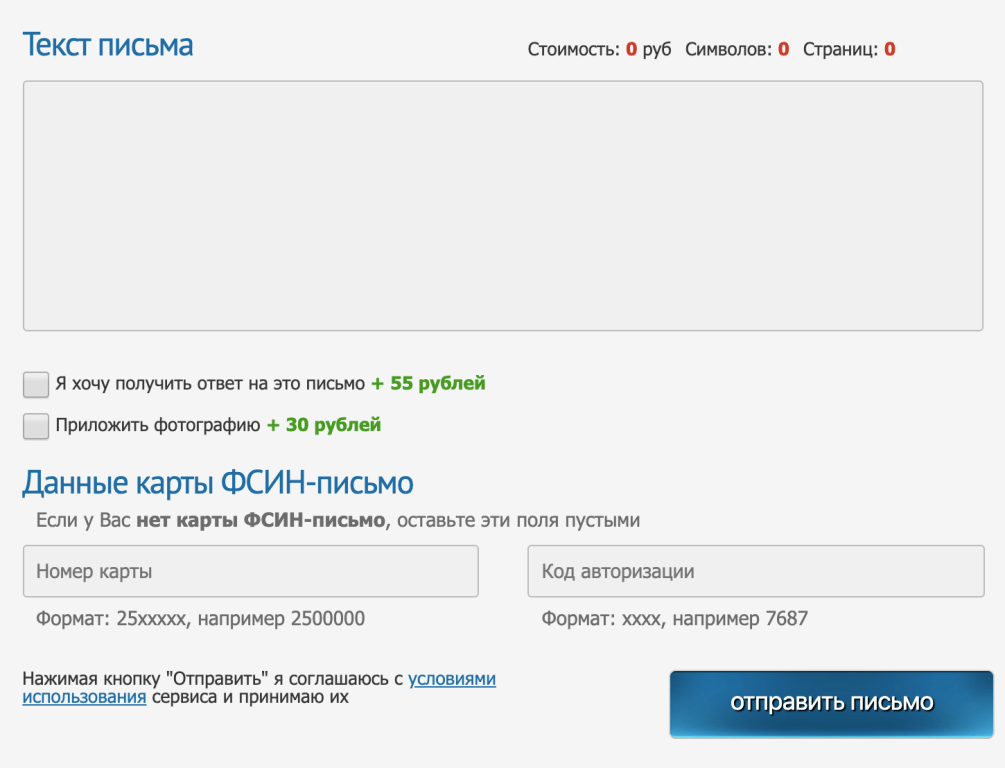Click the 'Я хочу получить ответ' label

pos(210,384)
